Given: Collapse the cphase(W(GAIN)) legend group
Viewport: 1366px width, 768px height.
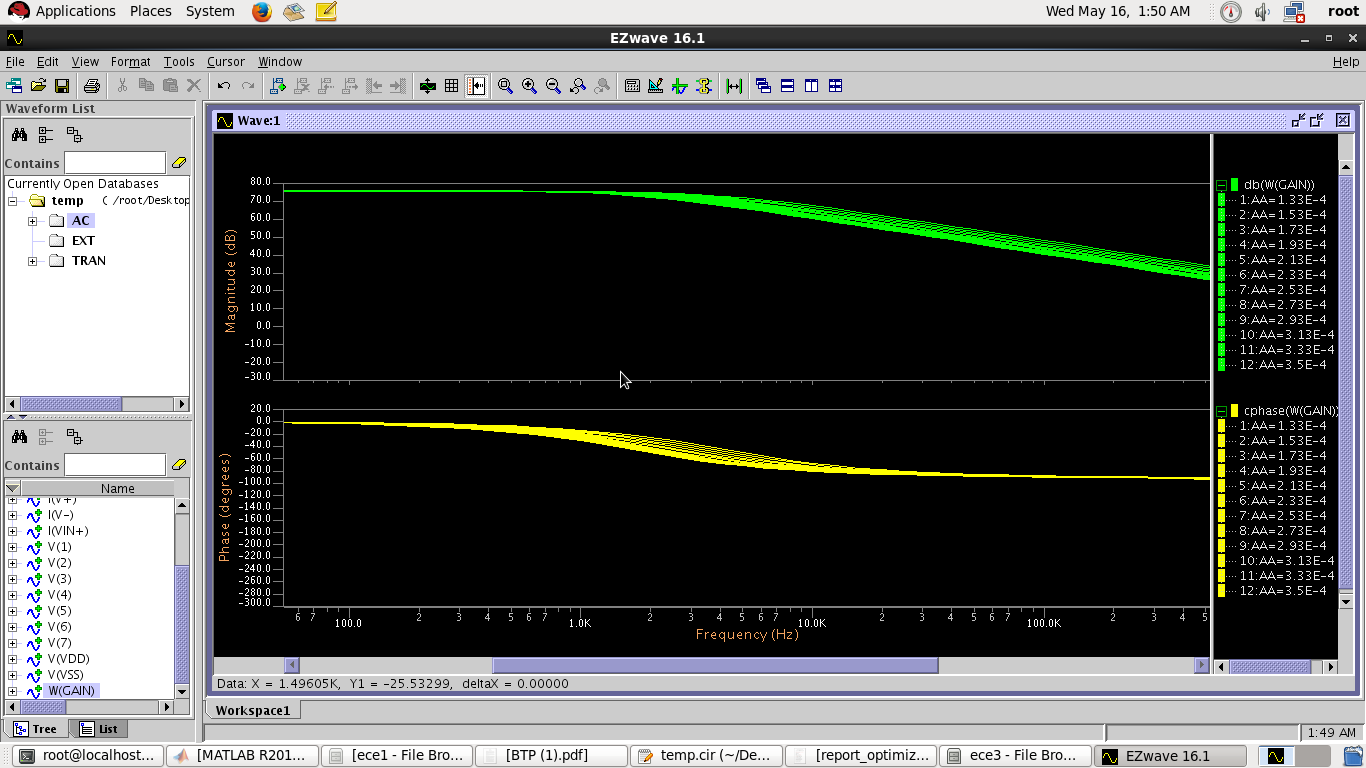Looking at the screenshot, I should point(1221,411).
